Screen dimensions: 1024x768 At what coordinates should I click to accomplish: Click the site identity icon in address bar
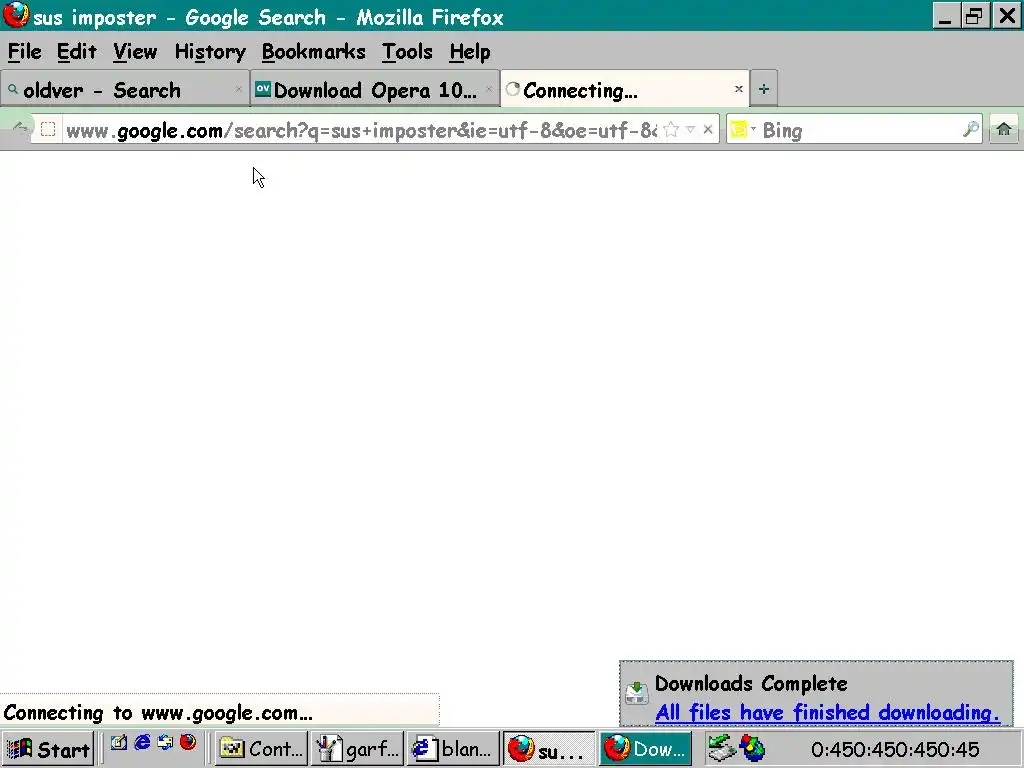48,129
